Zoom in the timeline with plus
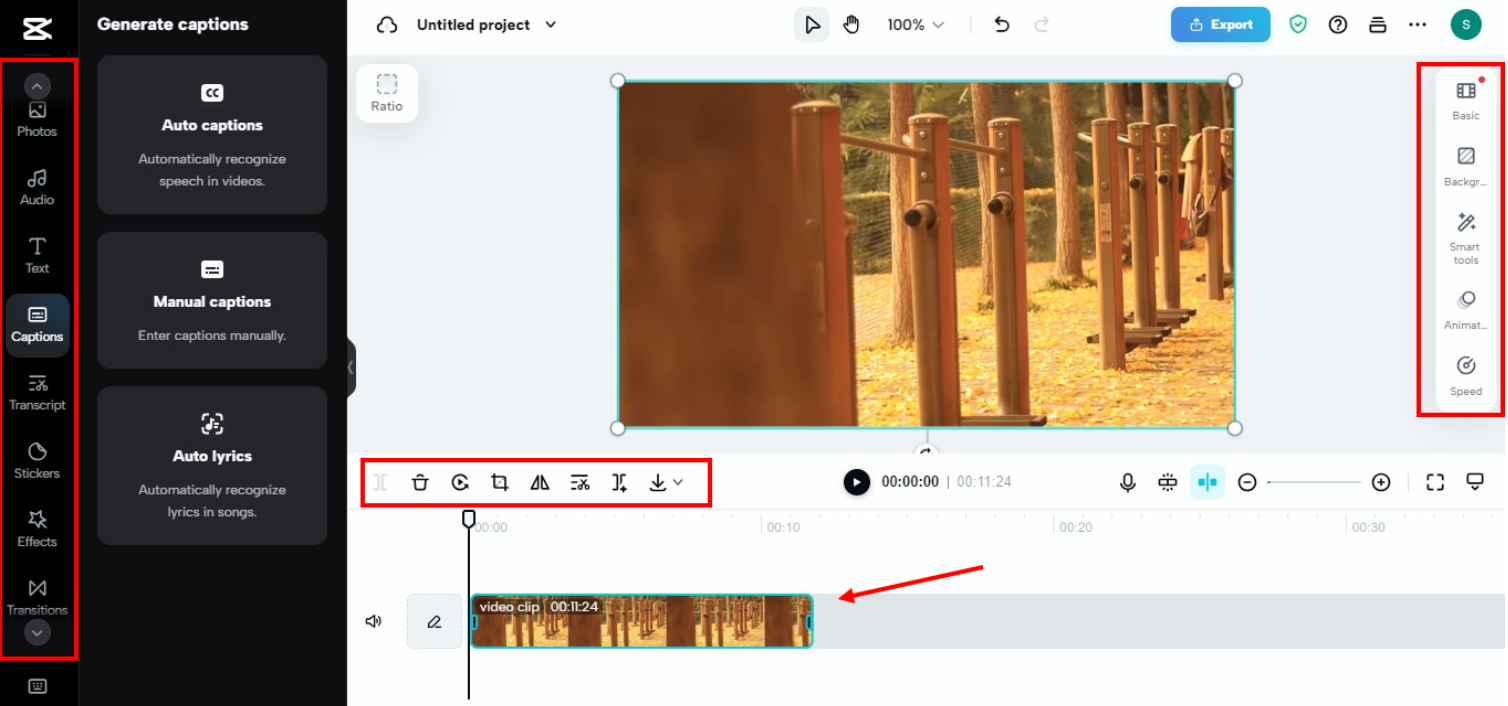Image resolution: width=1508 pixels, height=706 pixels. [1381, 483]
